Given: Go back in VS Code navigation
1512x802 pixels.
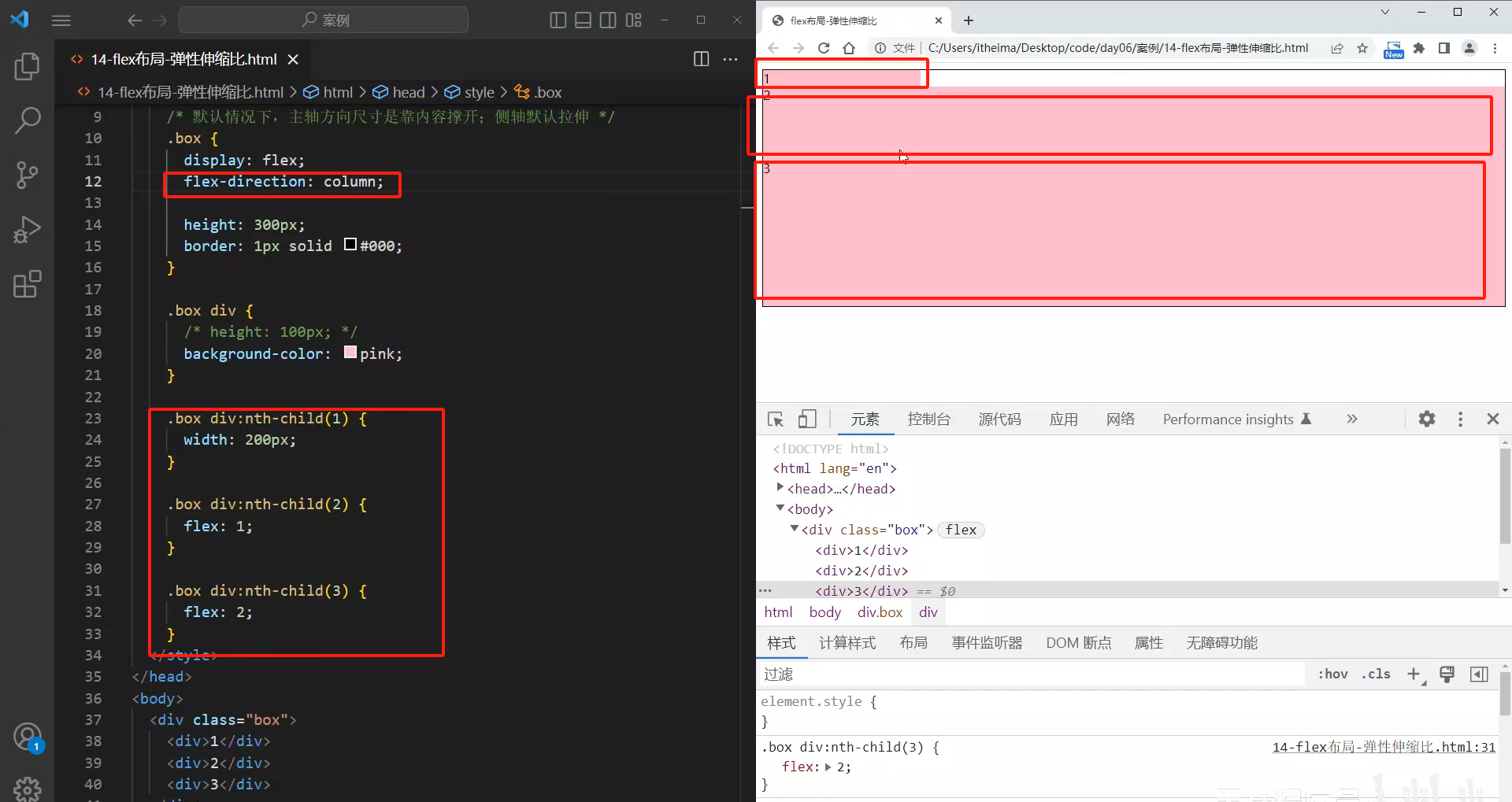Looking at the screenshot, I should 135,20.
